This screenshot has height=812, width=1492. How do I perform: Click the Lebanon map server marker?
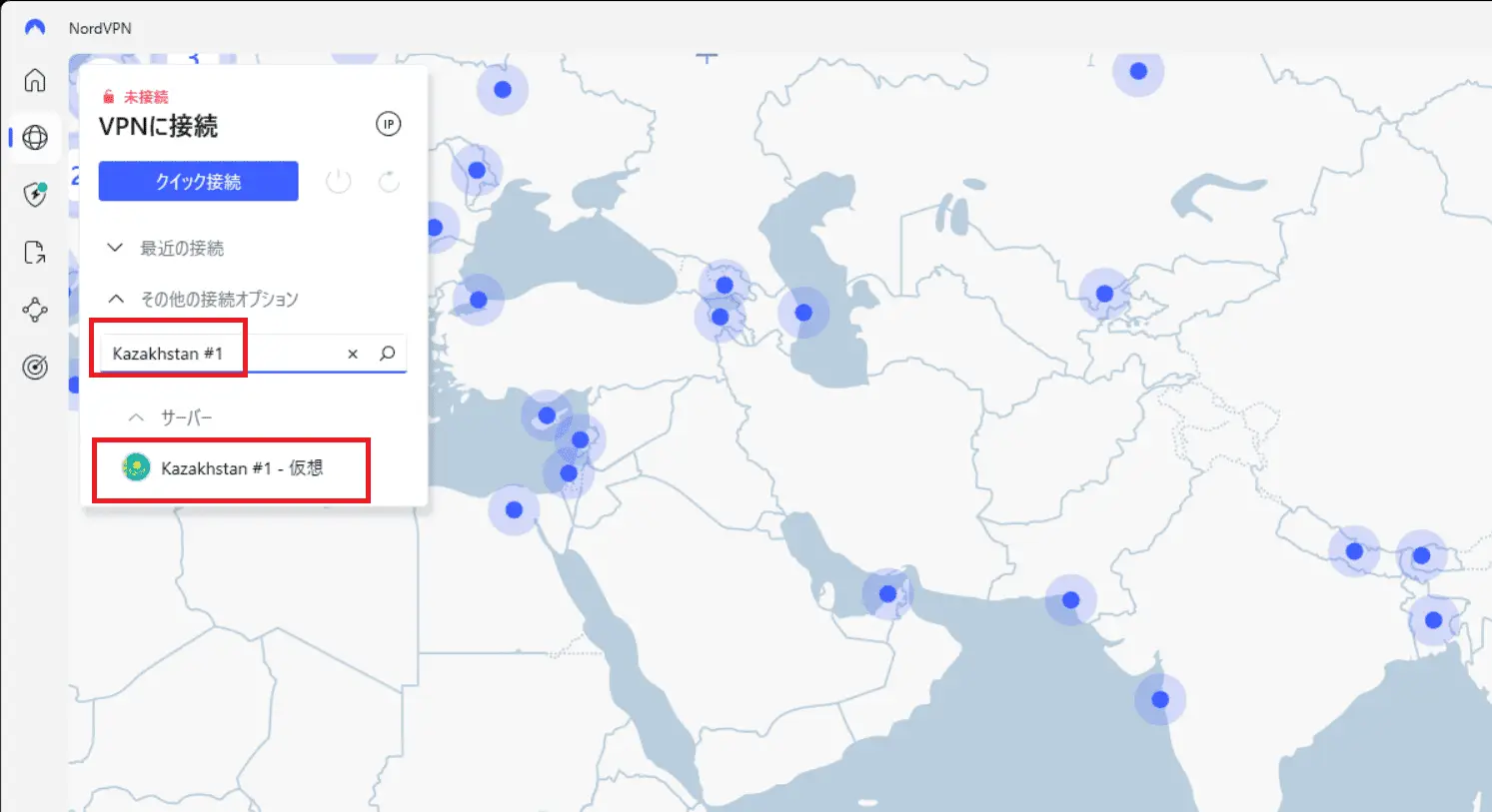tap(580, 440)
